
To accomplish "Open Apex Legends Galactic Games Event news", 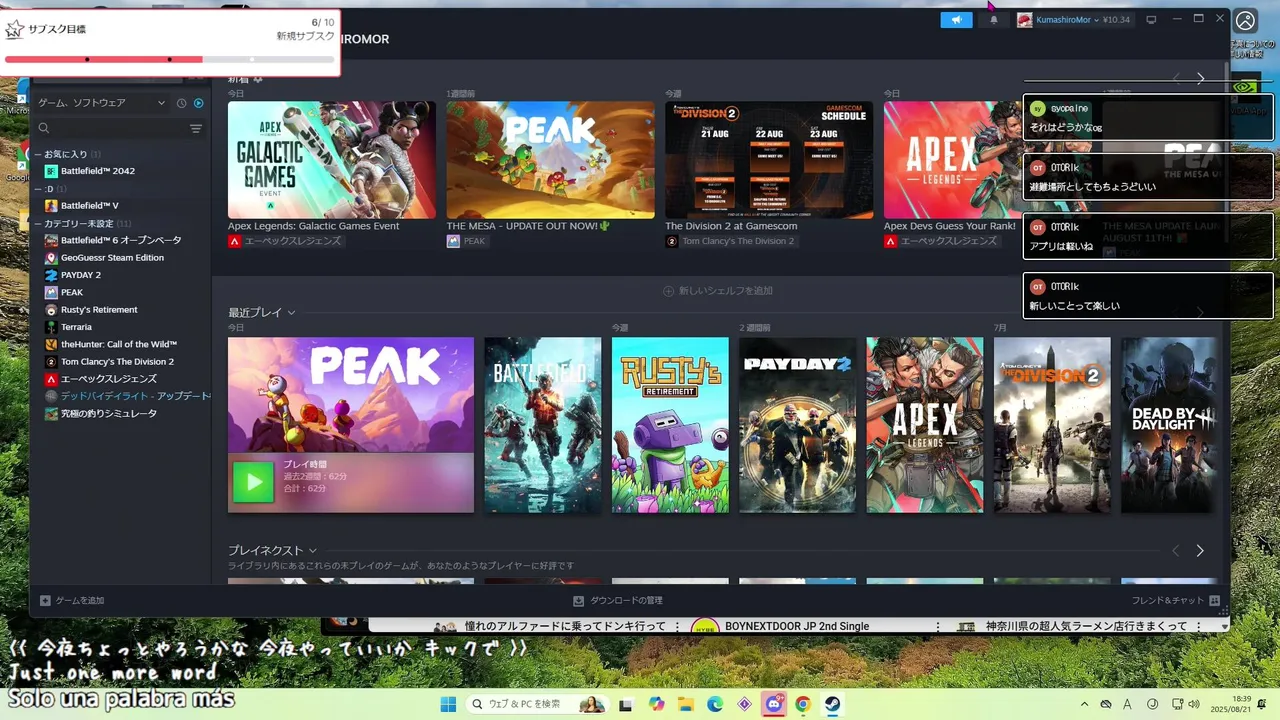I will (x=331, y=160).
